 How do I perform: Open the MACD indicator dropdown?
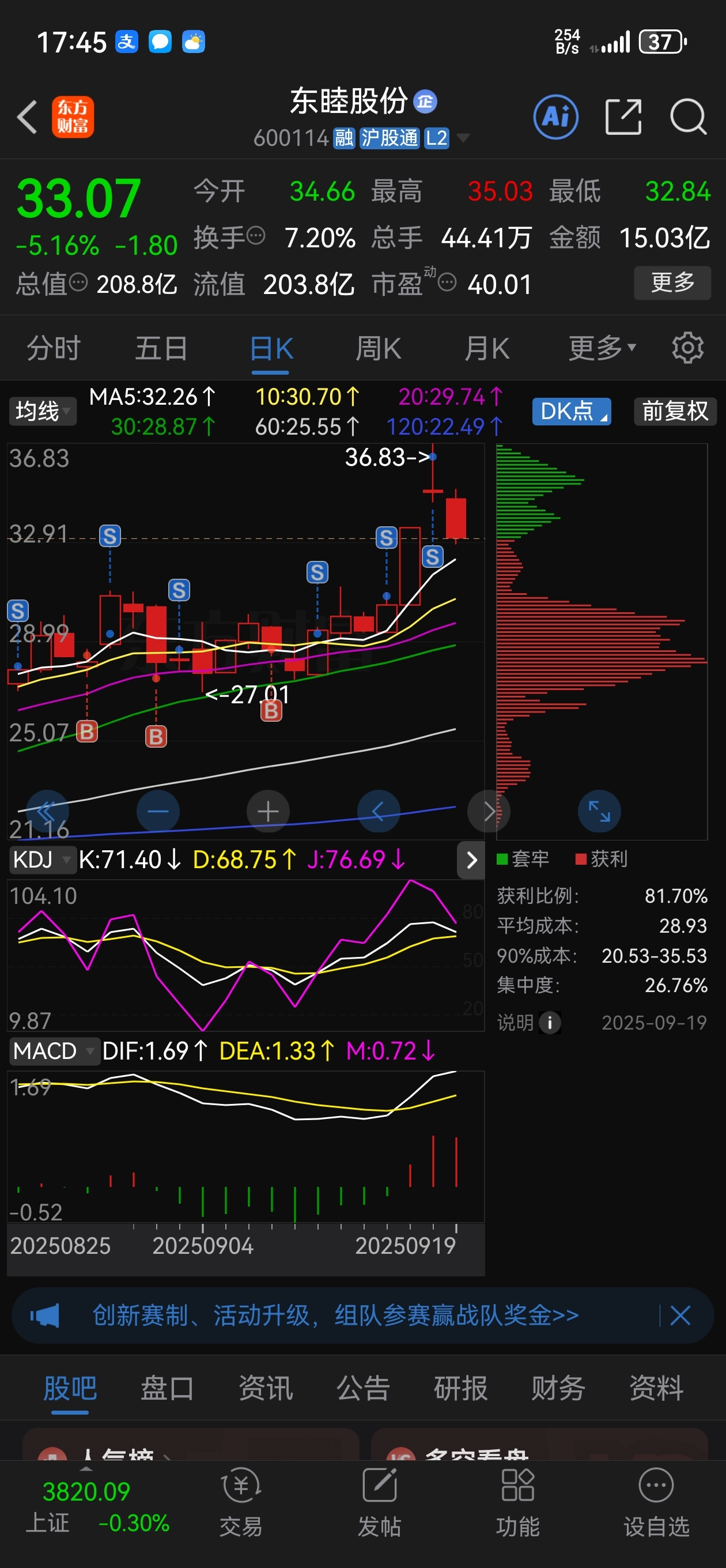pos(54,1050)
